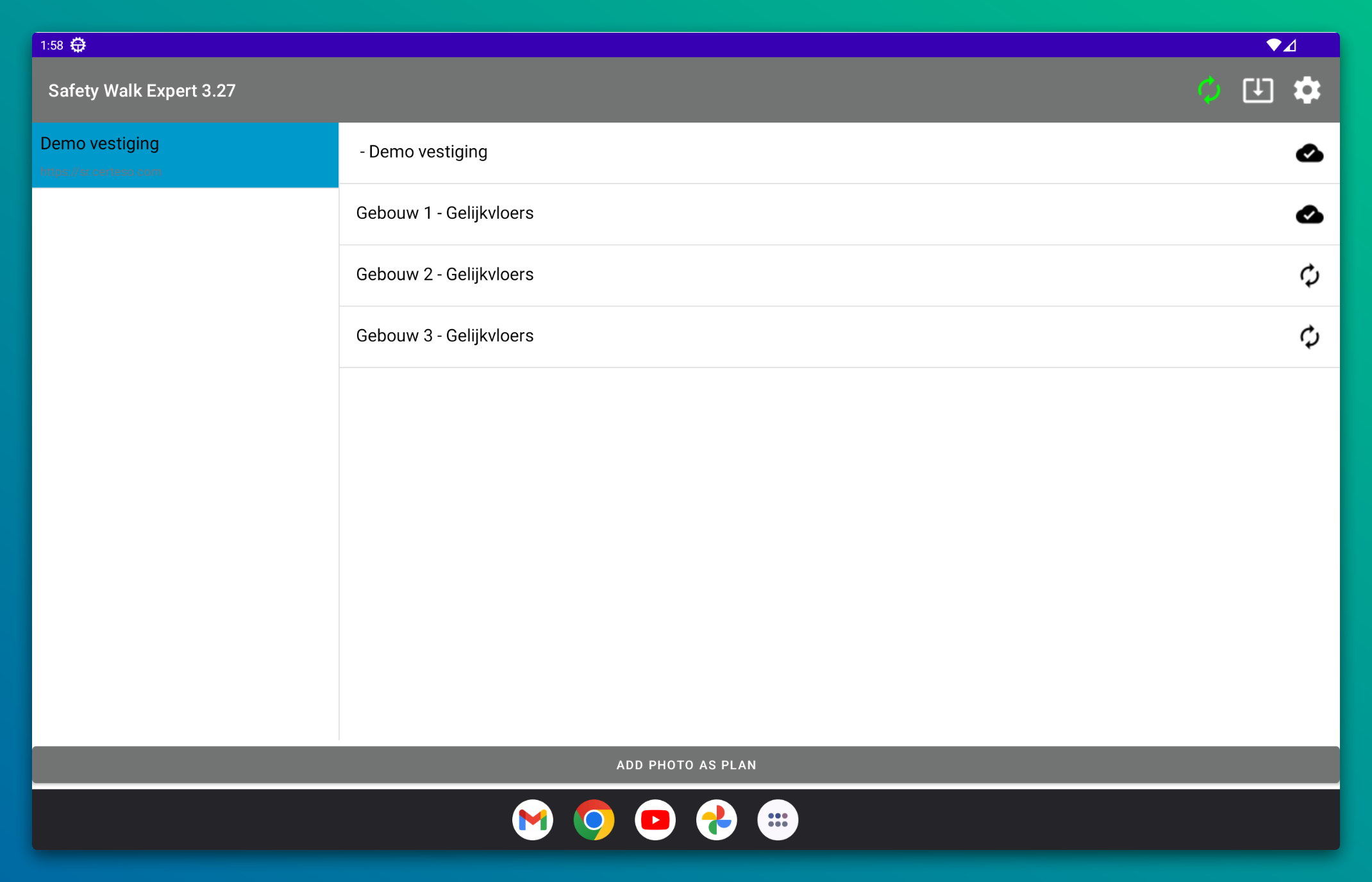This screenshot has height=882, width=1372.
Task: Launch Gmail from the dock
Action: [x=532, y=819]
